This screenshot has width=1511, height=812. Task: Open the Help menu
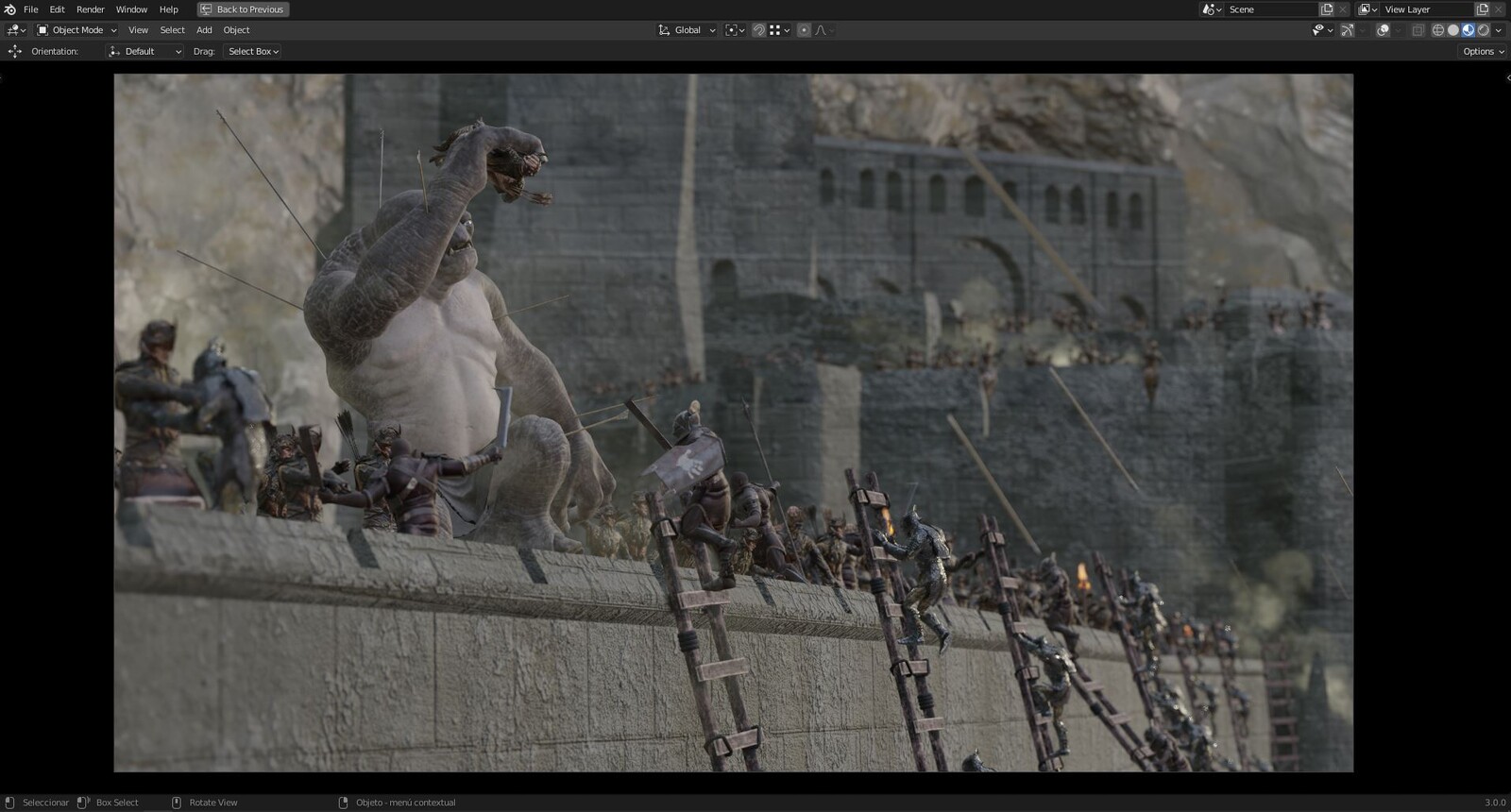(x=168, y=9)
